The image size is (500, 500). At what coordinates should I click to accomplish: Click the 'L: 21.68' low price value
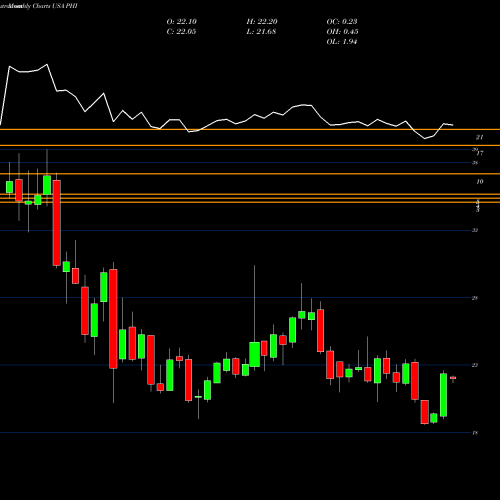(x=261, y=32)
